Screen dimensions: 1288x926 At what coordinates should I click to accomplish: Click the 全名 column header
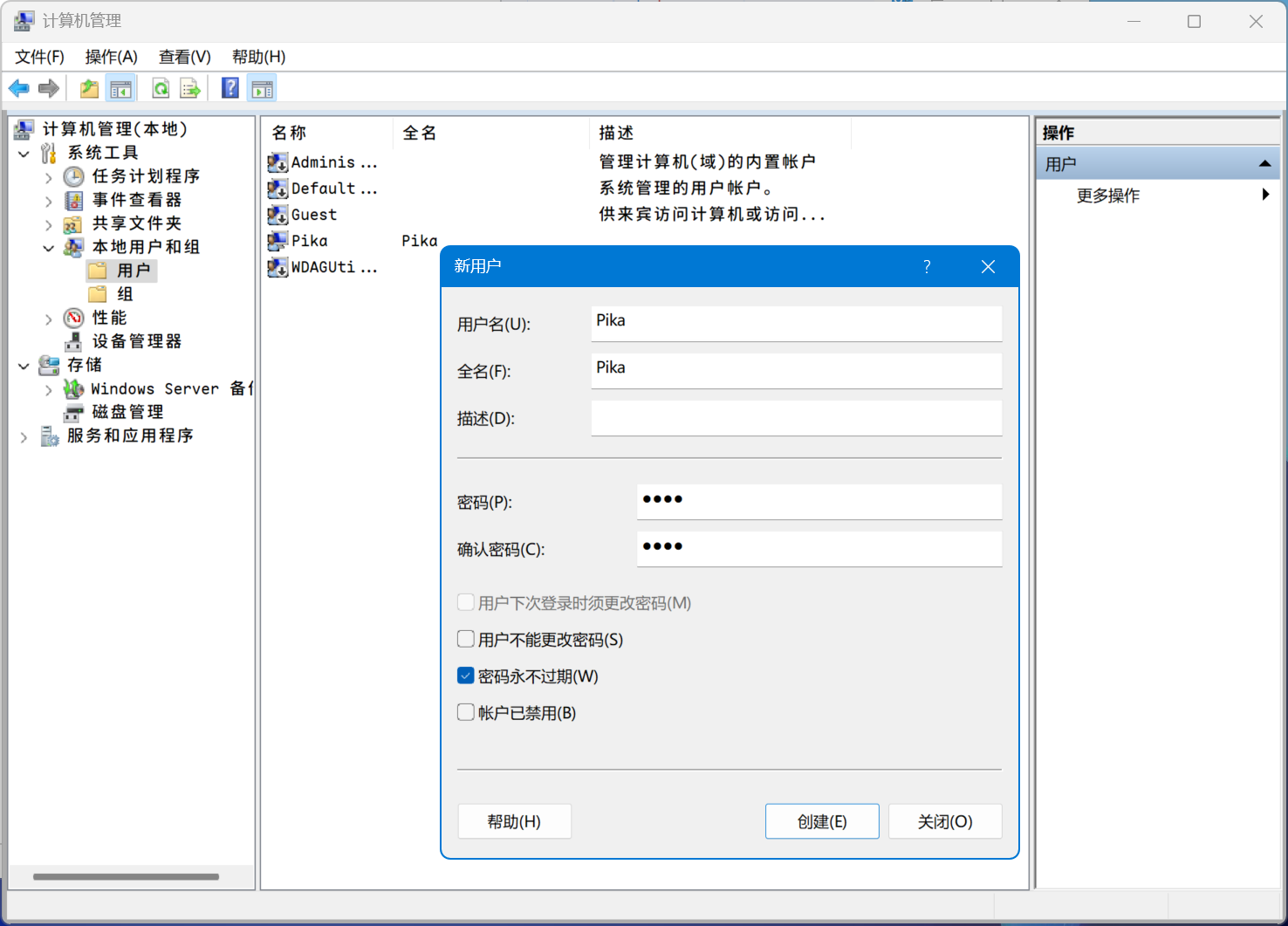coord(491,133)
